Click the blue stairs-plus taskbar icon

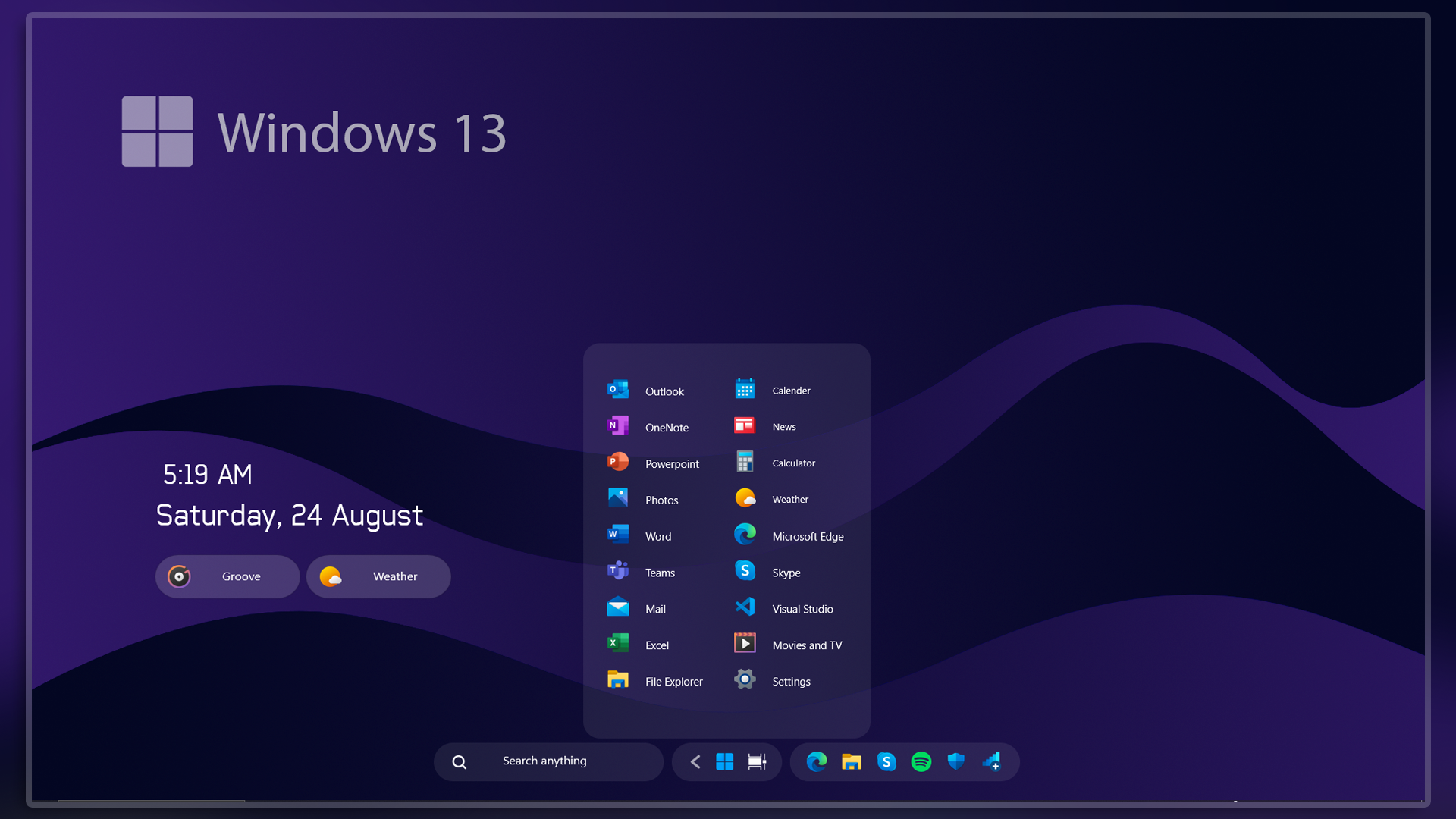click(x=992, y=761)
